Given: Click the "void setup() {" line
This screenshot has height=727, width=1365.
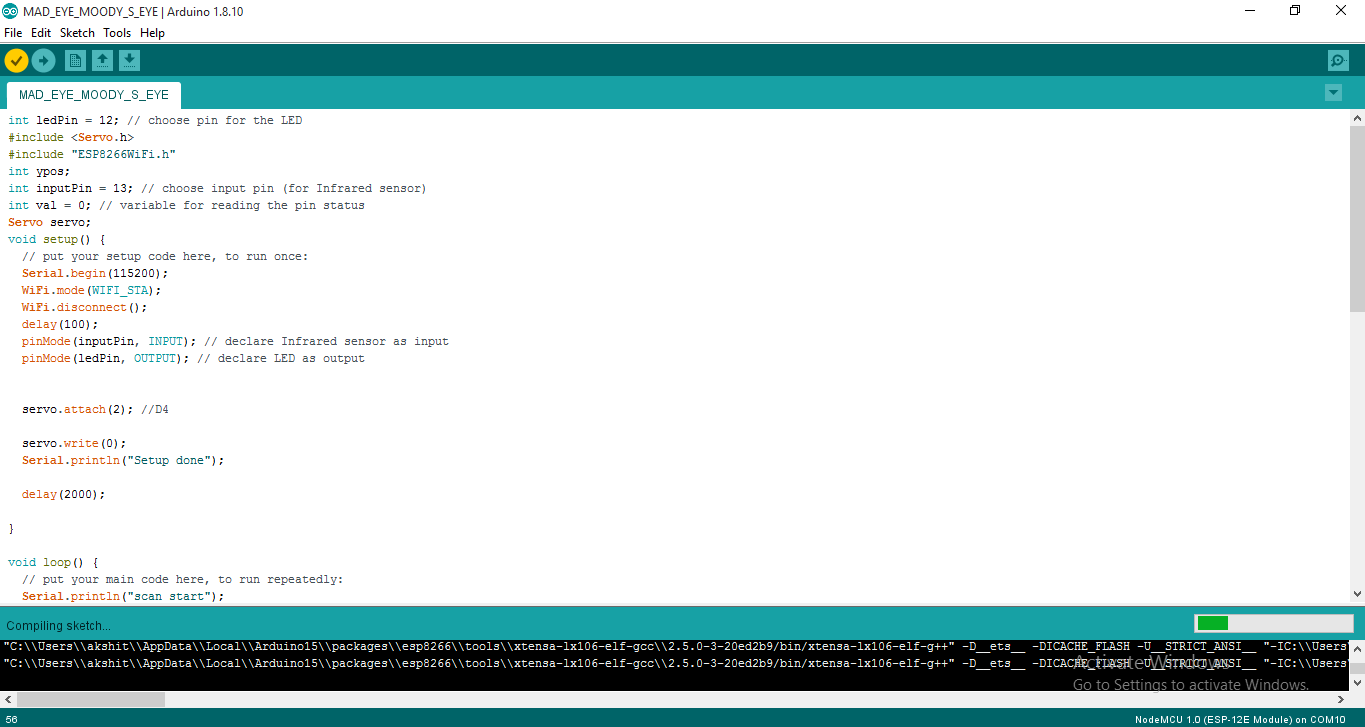Looking at the screenshot, I should coord(56,239).
